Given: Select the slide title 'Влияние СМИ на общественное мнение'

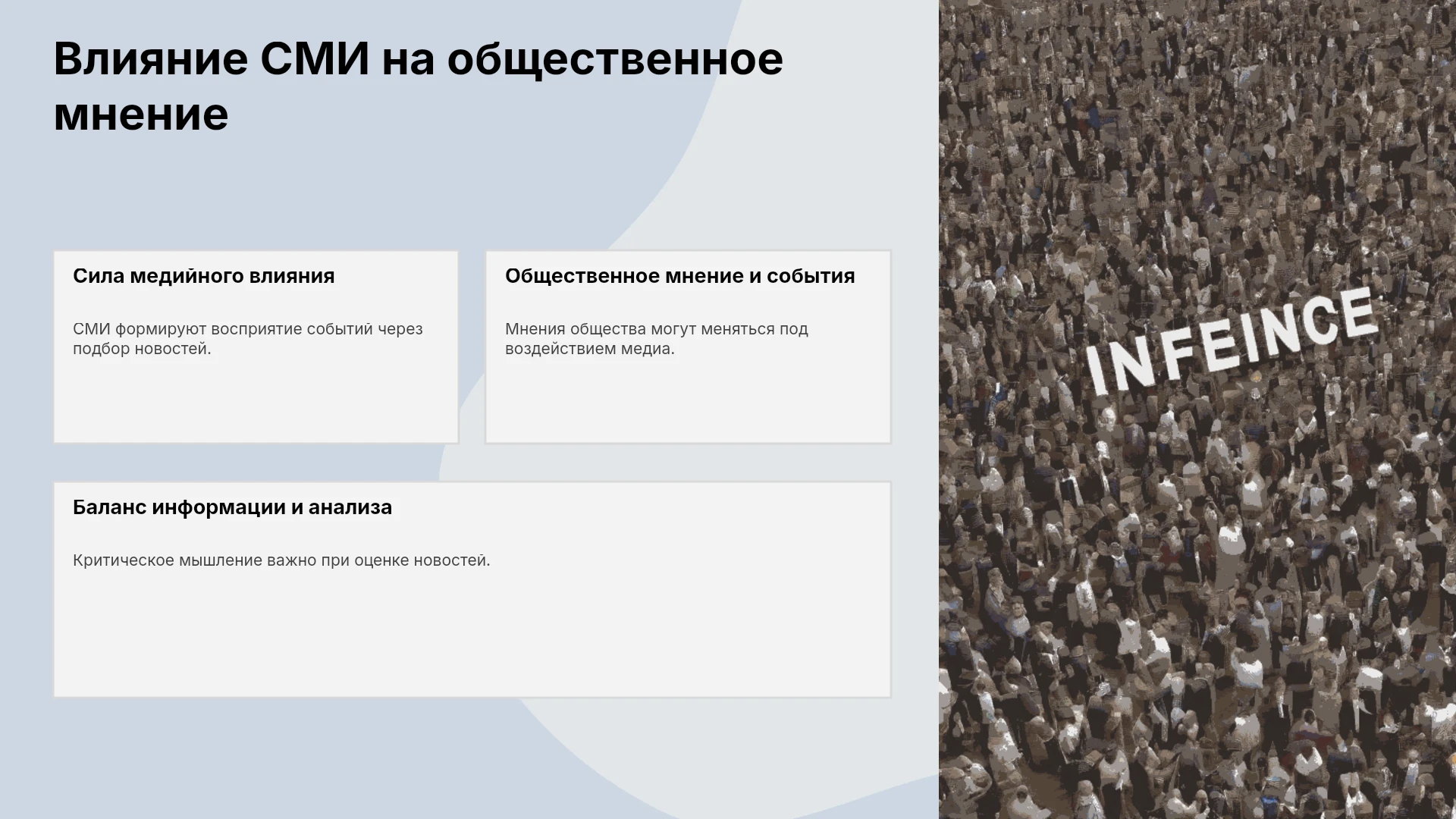Looking at the screenshot, I should pos(418,86).
